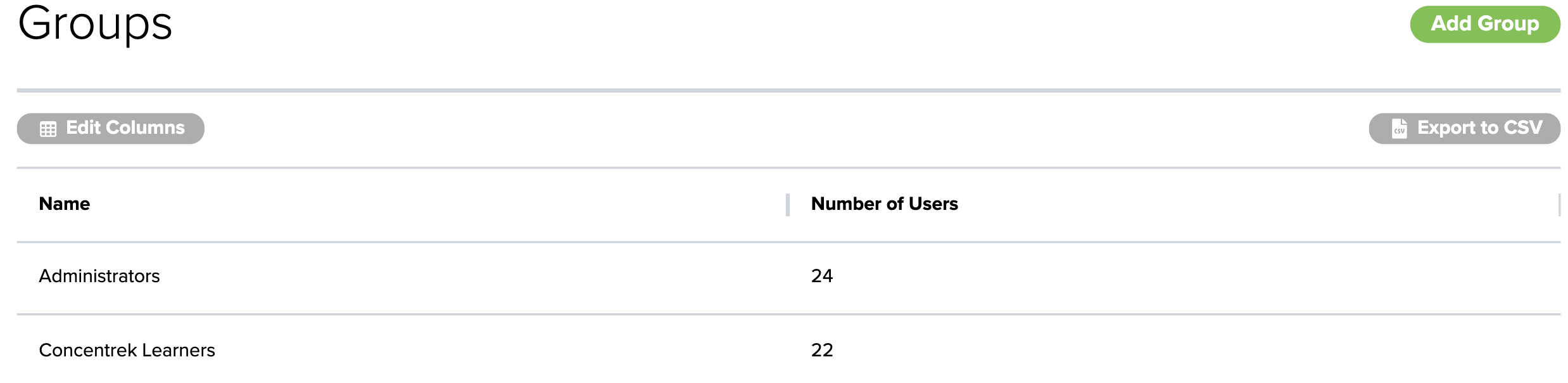Click the Groups page heading
The height and width of the screenshot is (383, 1568).
click(95, 24)
